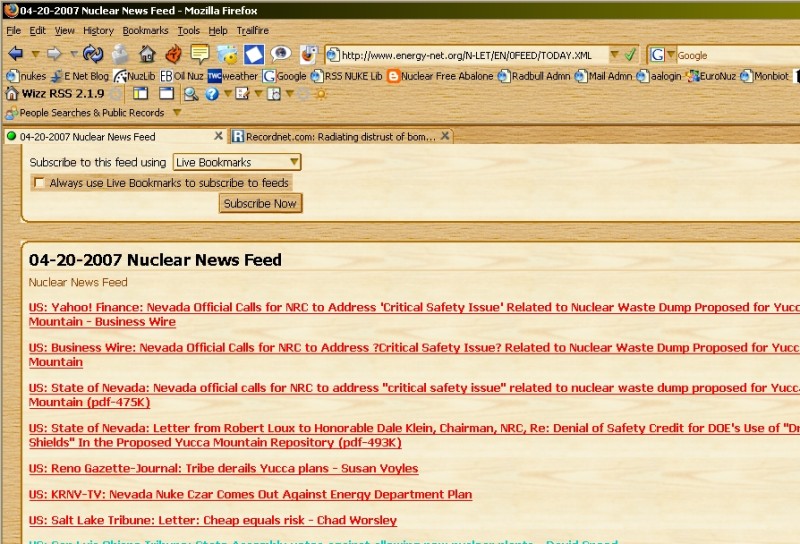Open the EuroNuz bookmark

[x=711, y=76]
